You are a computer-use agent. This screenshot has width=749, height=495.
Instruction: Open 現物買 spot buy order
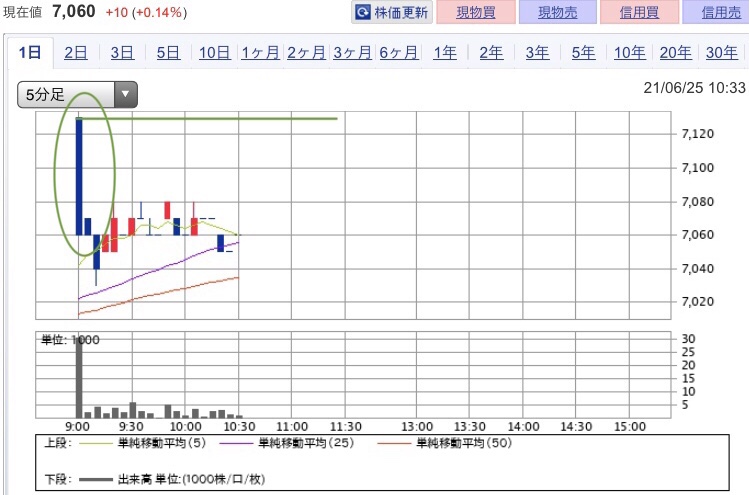476,12
